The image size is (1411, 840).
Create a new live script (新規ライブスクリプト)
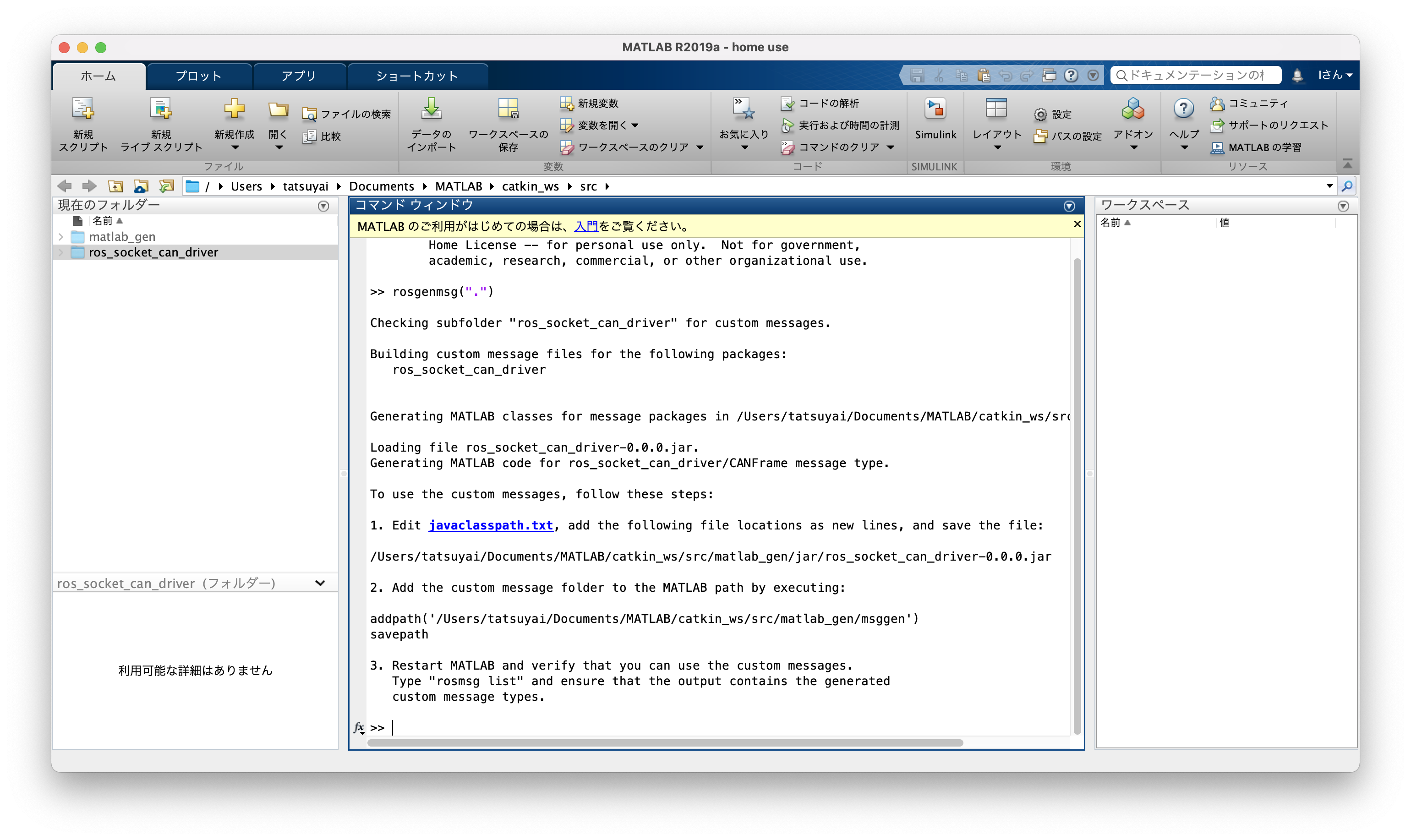click(x=161, y=125)
